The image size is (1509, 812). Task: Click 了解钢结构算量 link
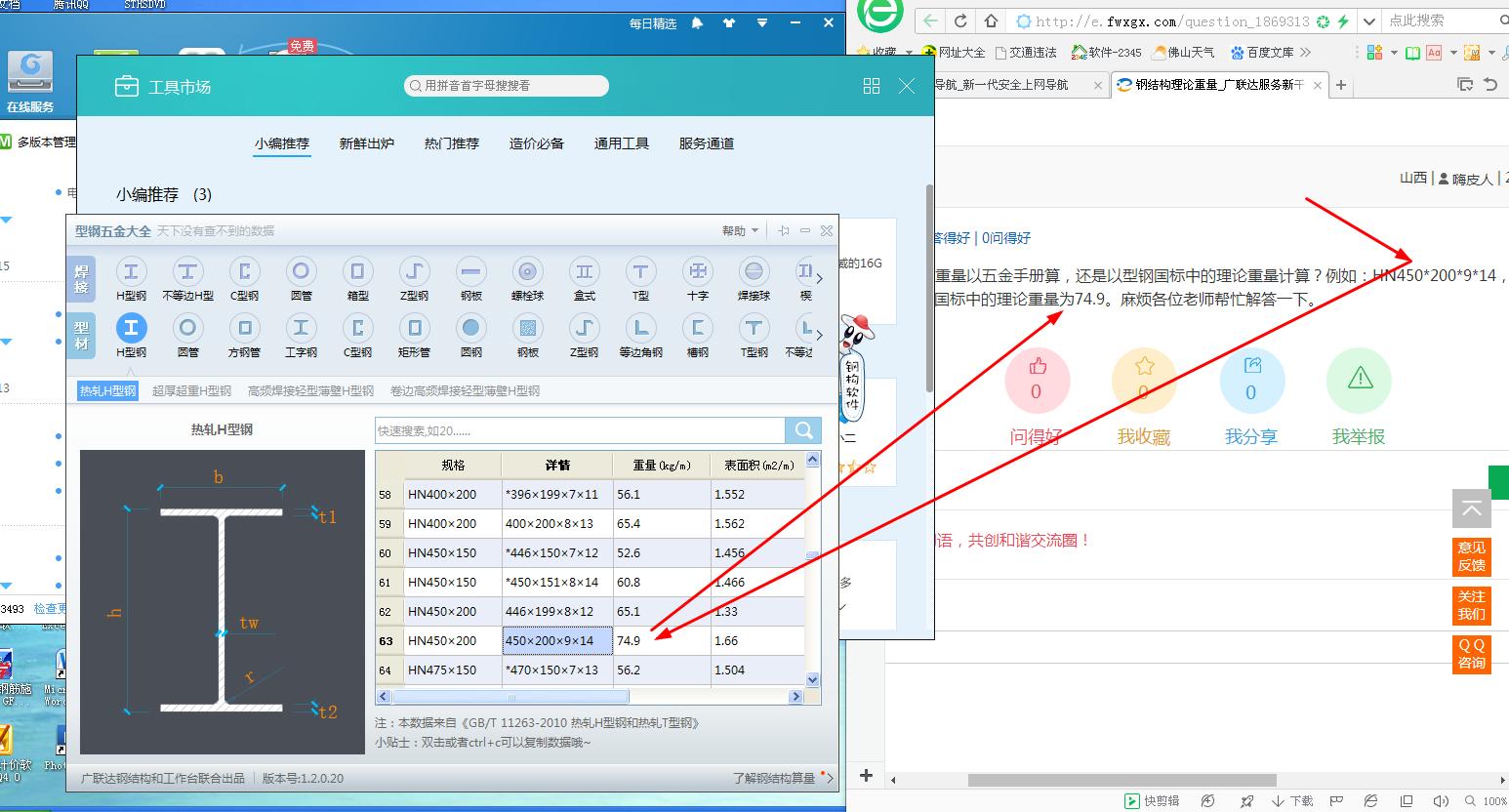click(774, 779)
